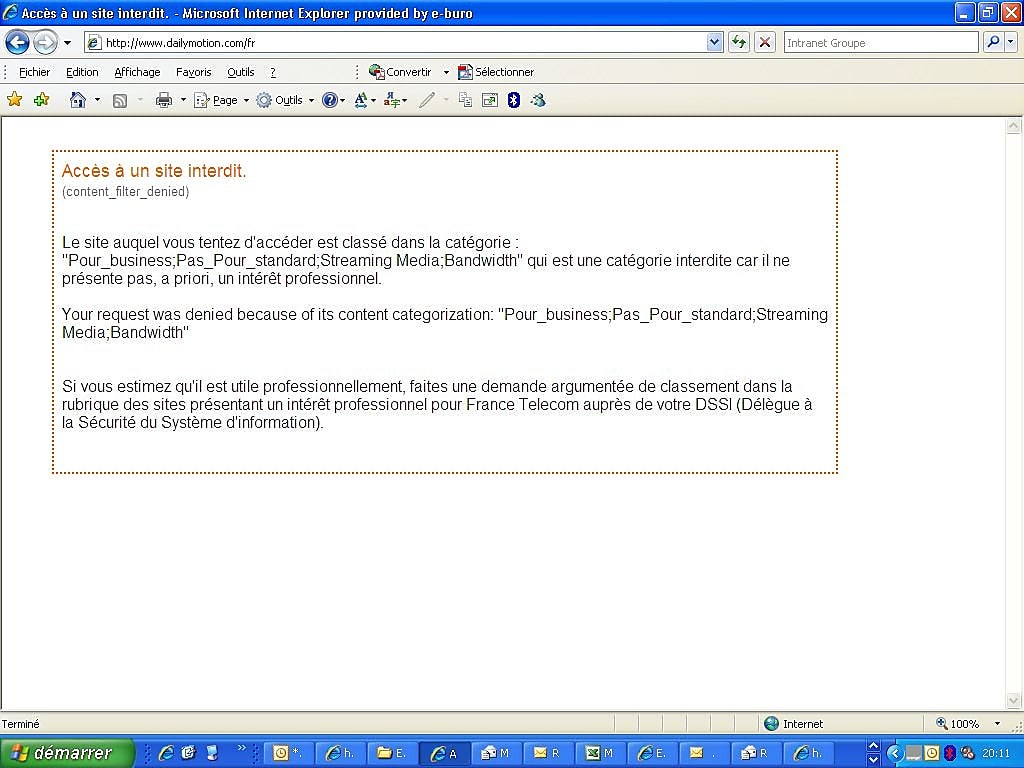Click the magnifier search button
The width and height of the screenshot is (1024, 768).
(993, 42)
